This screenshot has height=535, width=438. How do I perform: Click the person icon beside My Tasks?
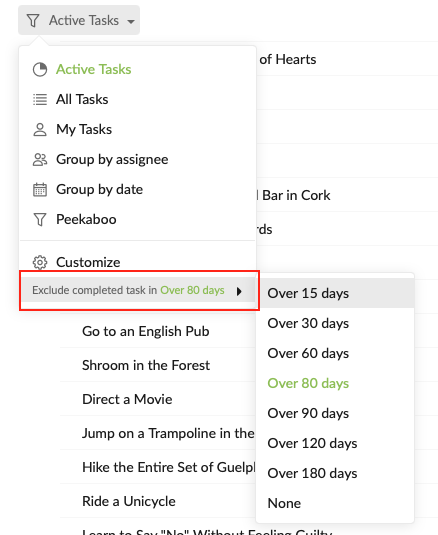(x=40, y=130)
